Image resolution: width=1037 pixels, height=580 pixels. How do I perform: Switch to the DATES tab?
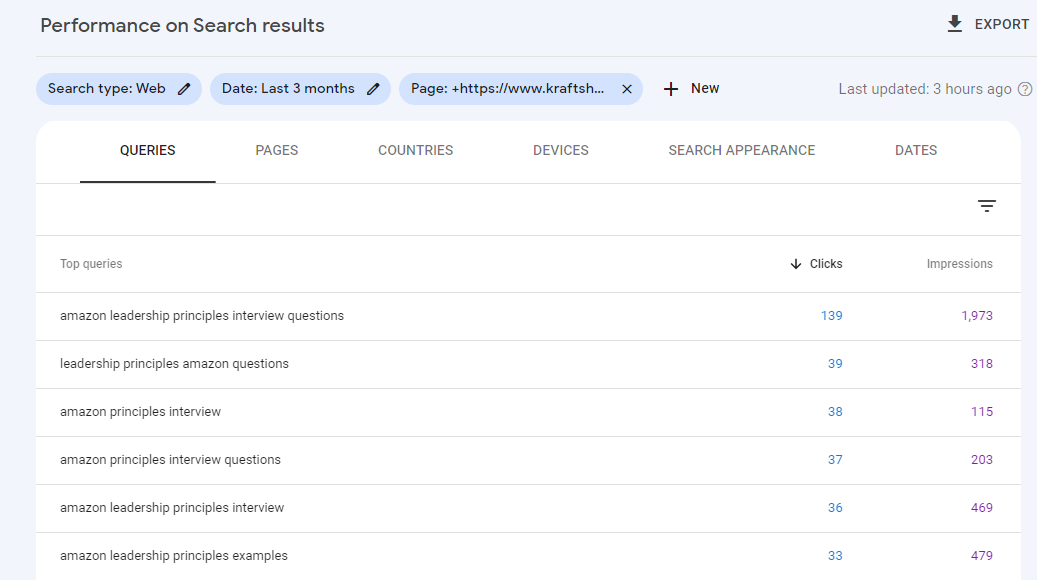916,150
